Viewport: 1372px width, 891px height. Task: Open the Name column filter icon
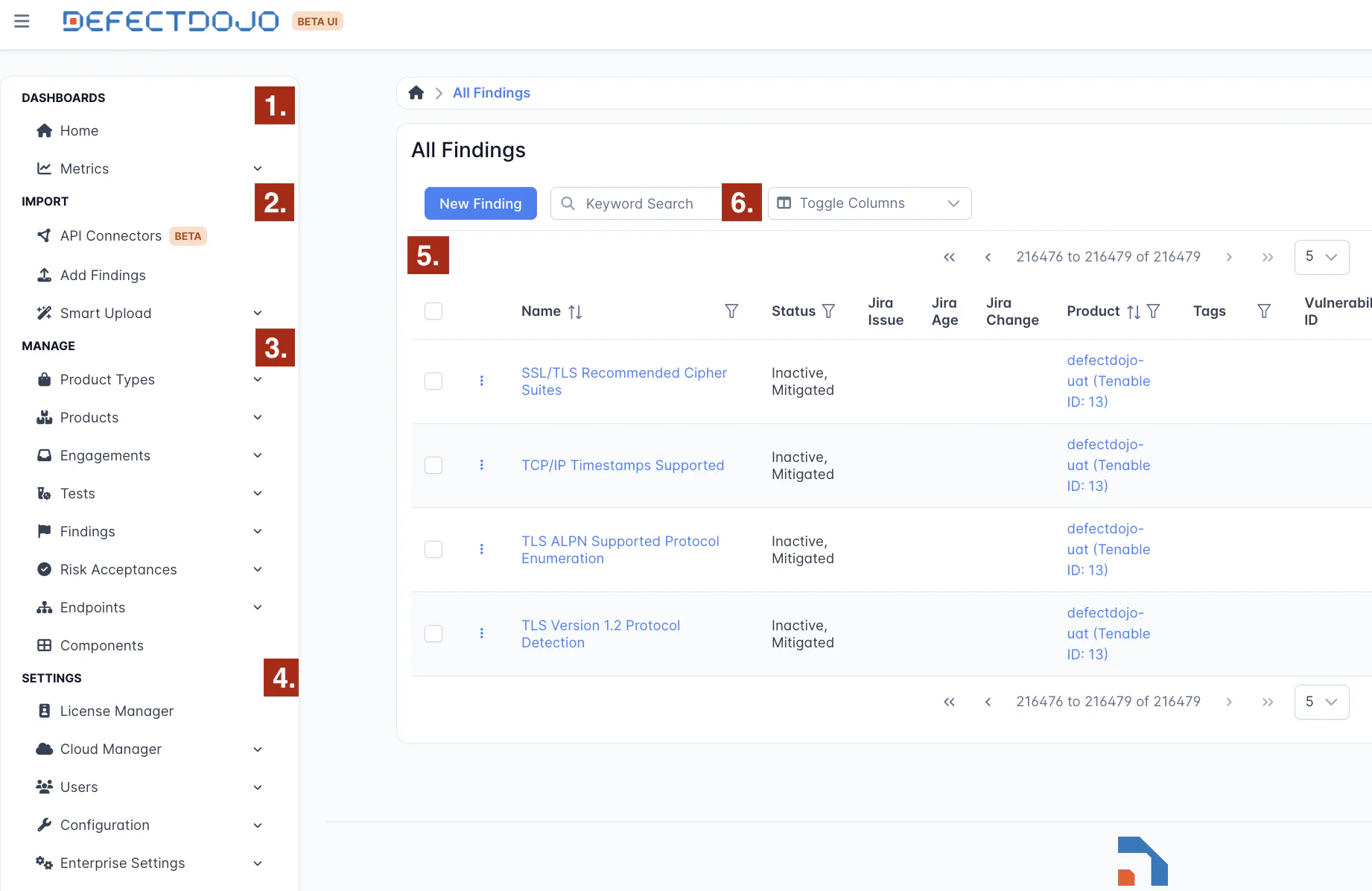731,311
